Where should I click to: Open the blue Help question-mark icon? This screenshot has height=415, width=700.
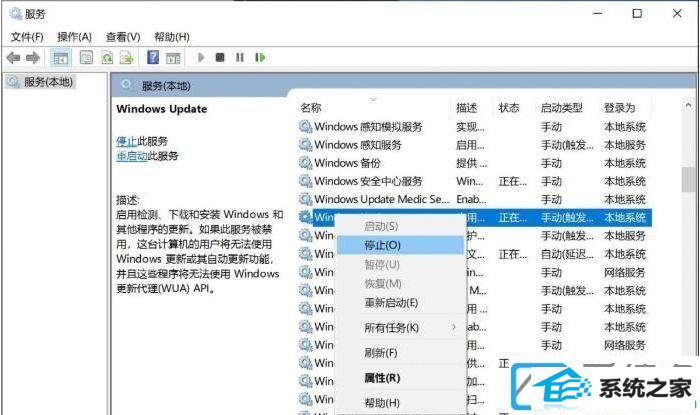153,57
